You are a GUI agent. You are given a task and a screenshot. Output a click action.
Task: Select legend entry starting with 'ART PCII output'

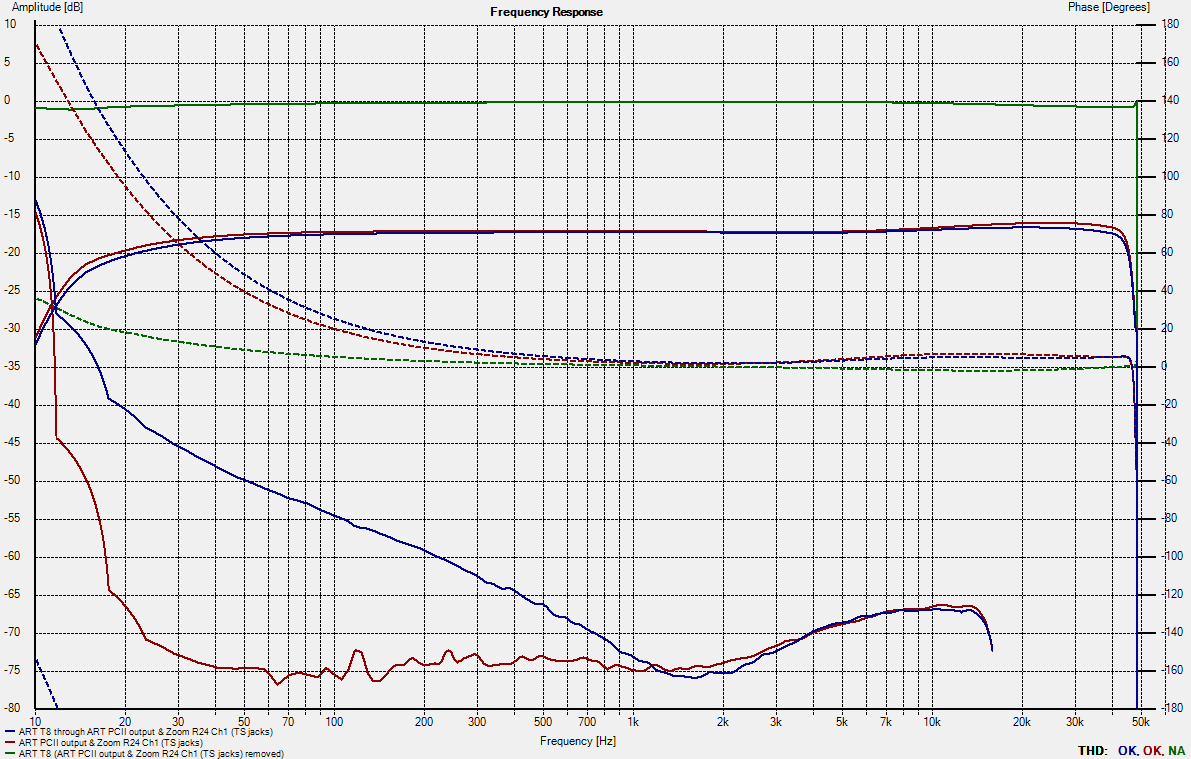(x=110, y=743)
